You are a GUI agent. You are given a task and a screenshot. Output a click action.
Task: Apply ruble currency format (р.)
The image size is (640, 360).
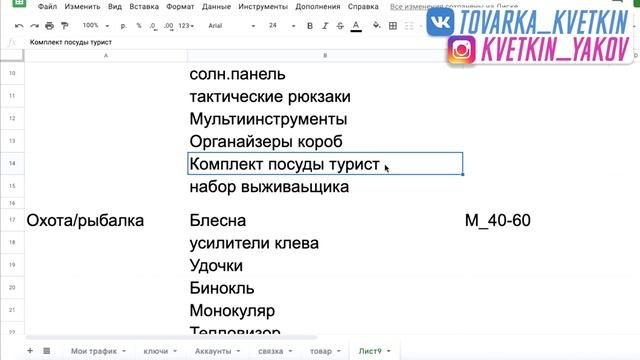click(x=124, y=26)
